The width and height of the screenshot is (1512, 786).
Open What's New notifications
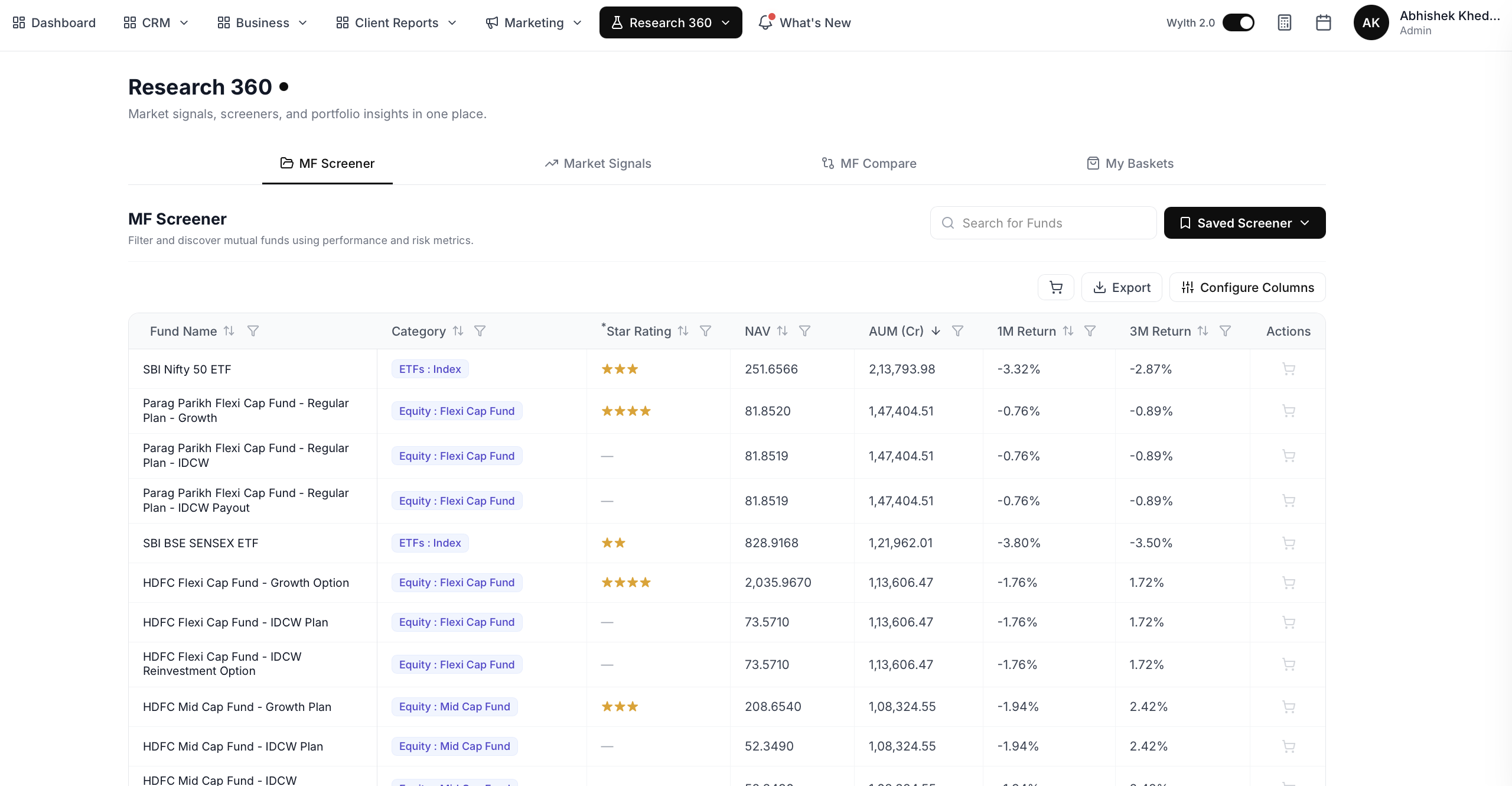coord(805,22)
